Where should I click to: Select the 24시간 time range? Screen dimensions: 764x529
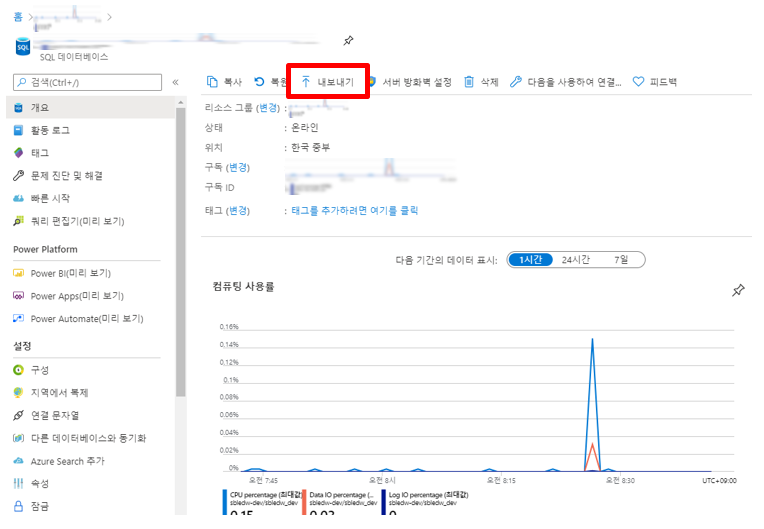coord(575,260)
